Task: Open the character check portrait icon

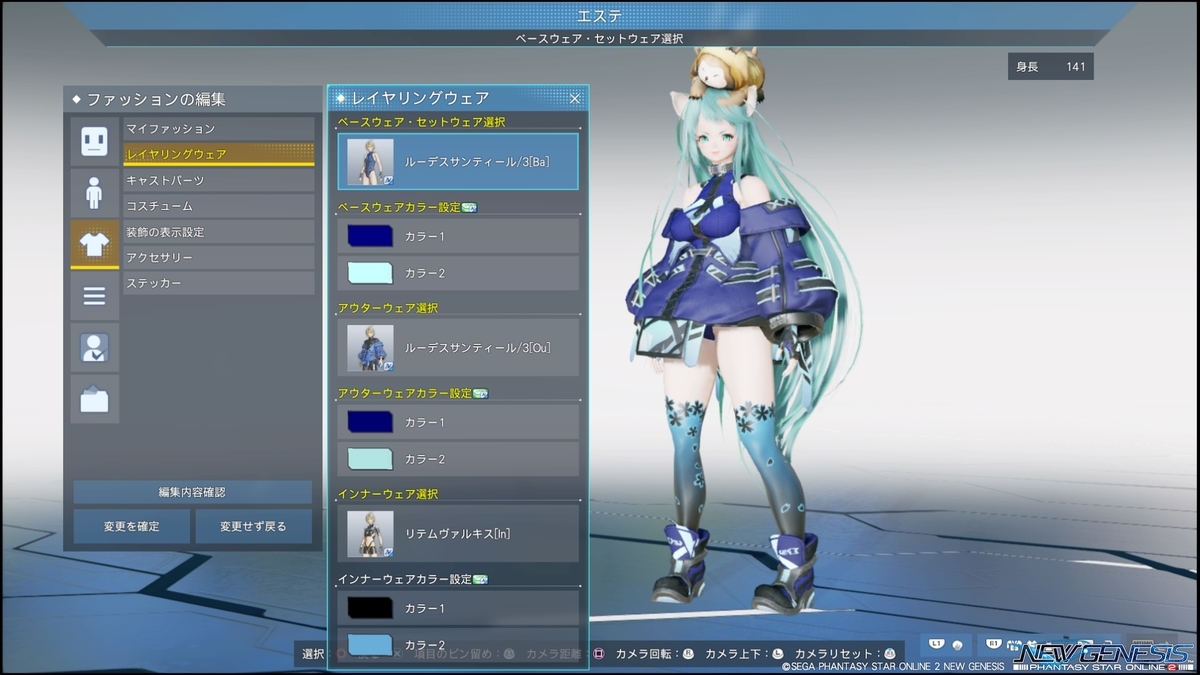Action: 94,347
